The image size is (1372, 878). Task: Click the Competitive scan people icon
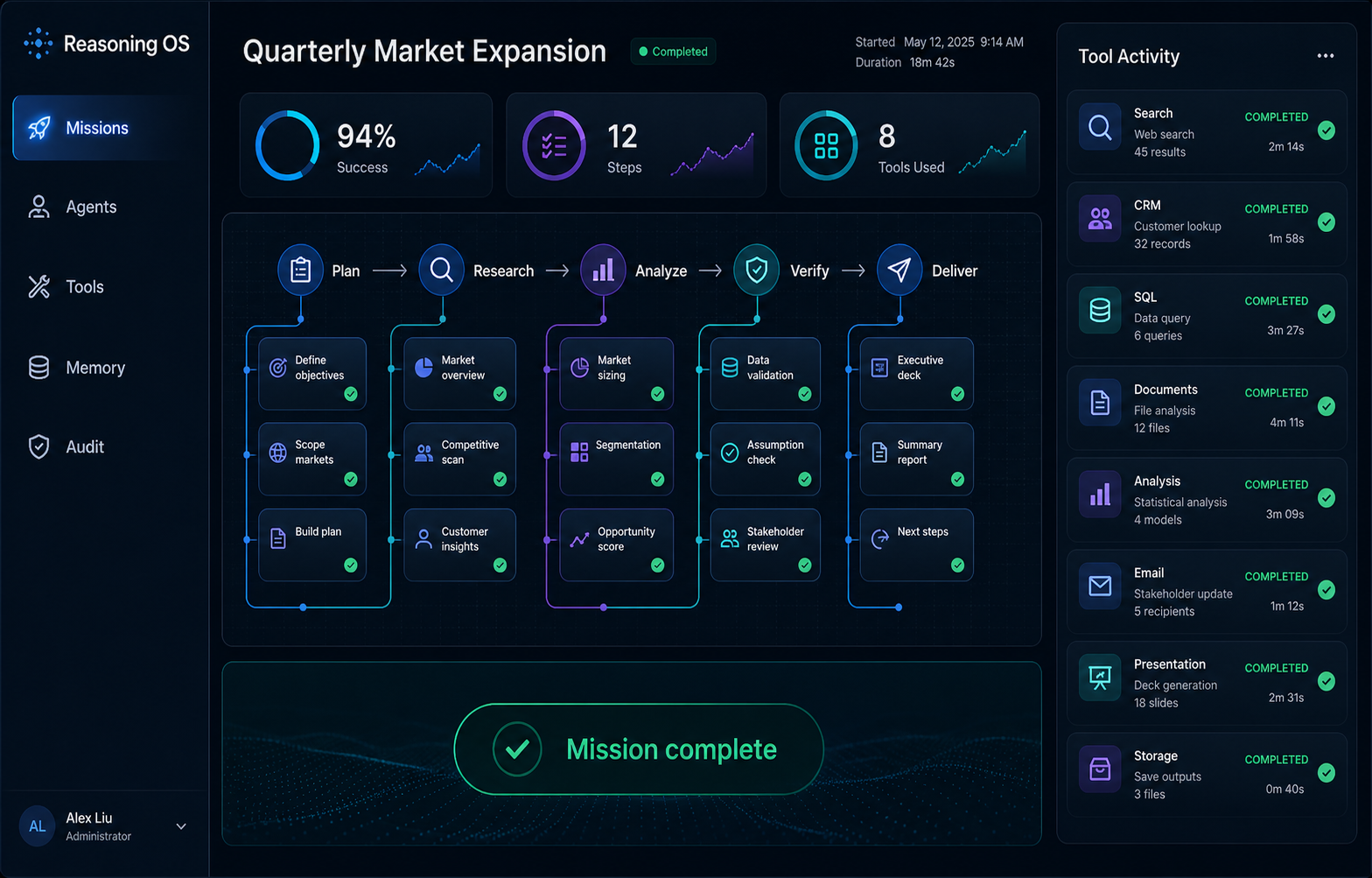(423, 453)
